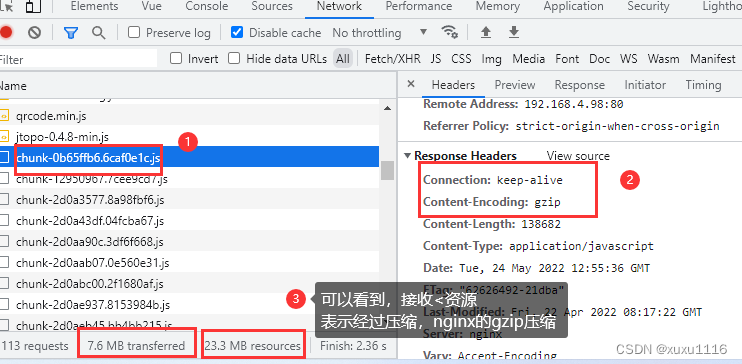Open network conditions wifi icon
Screen dimensions: 742x364
449,32
